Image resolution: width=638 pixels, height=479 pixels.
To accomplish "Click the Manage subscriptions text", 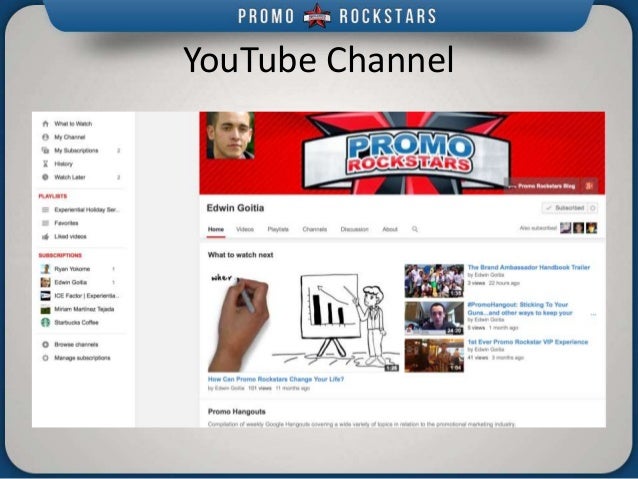I will [82, 358].
